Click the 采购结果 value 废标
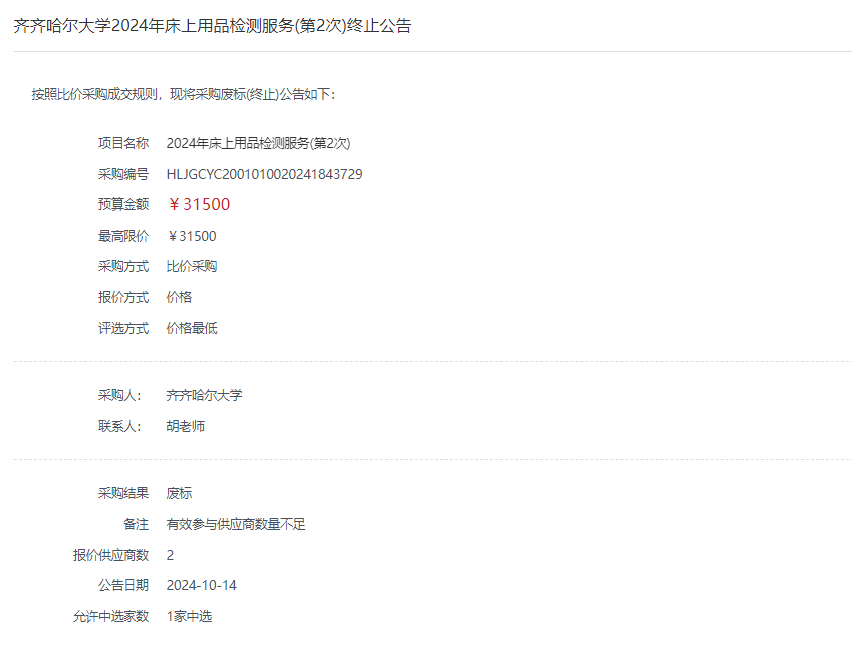Image resolution: width=852 pixels, height=656 pixels. coord(179,493)
